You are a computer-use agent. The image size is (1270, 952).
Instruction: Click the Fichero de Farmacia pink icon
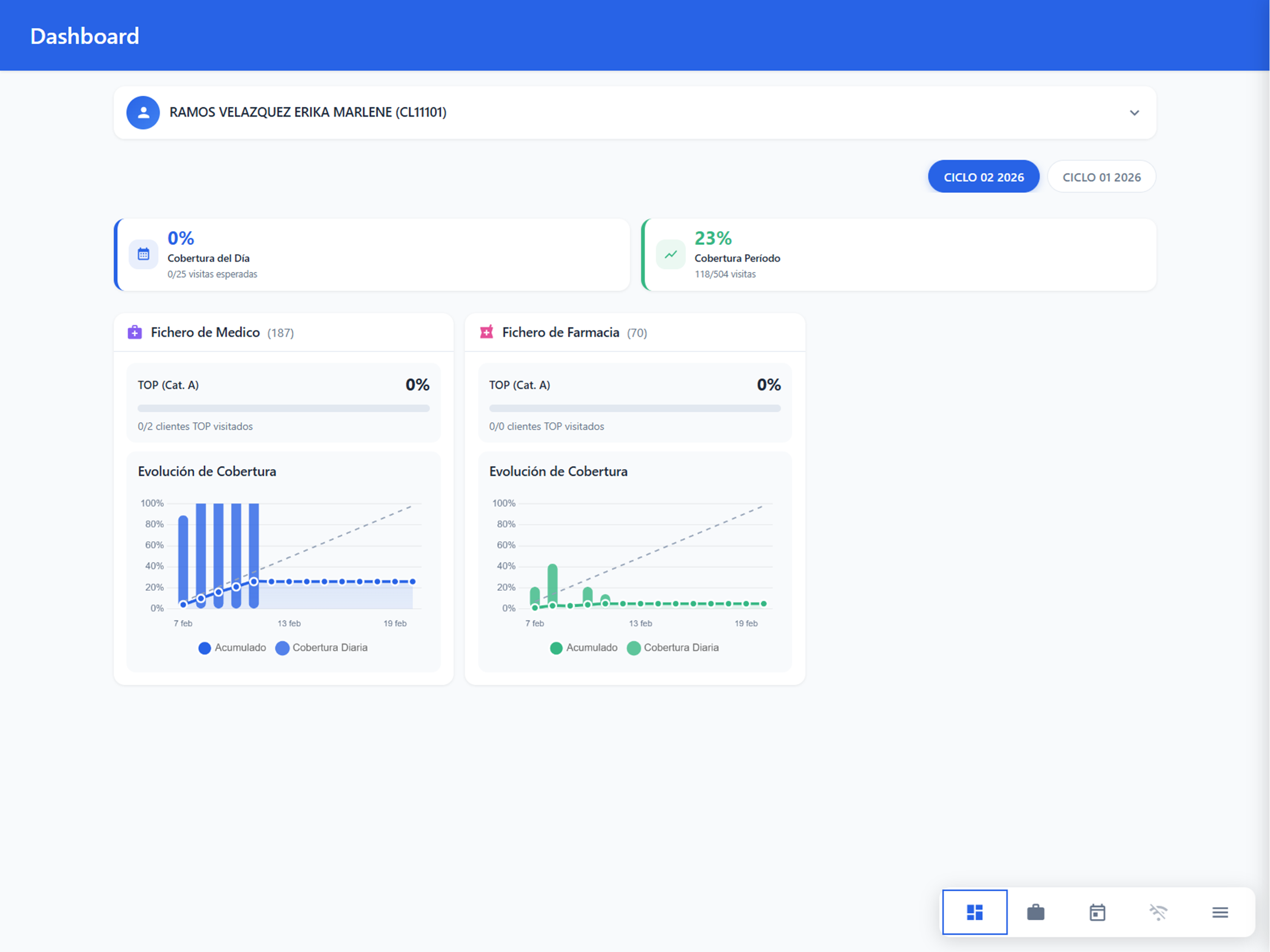486,332
